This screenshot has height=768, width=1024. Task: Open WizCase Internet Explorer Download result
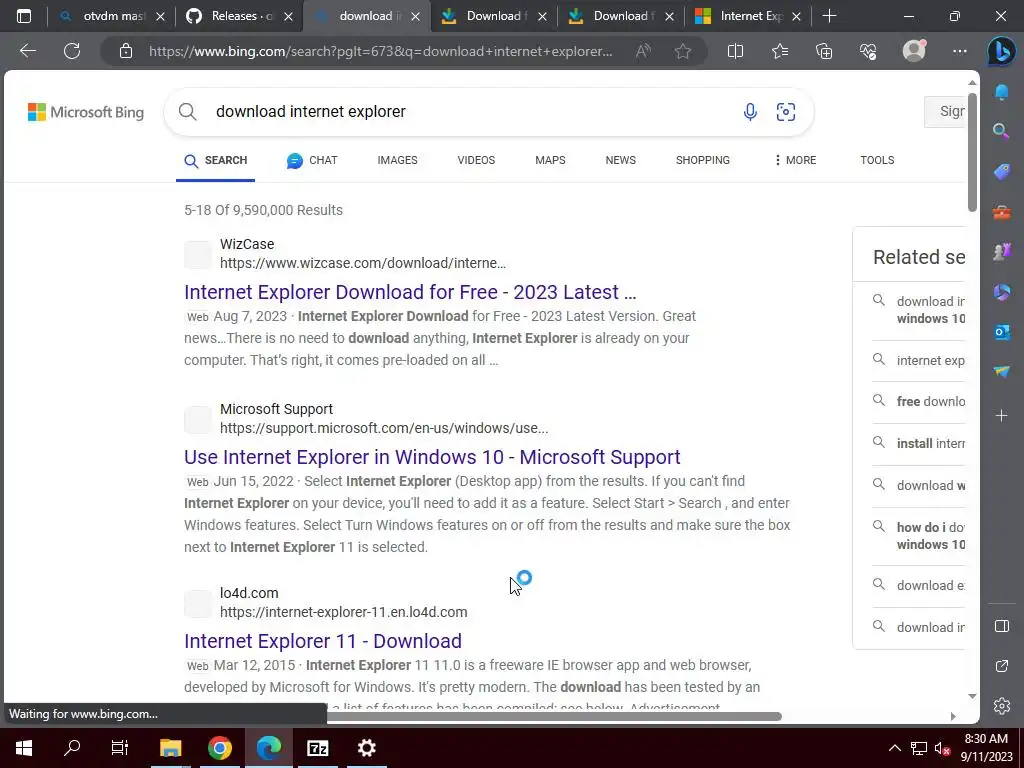click(x=410, y=292)
